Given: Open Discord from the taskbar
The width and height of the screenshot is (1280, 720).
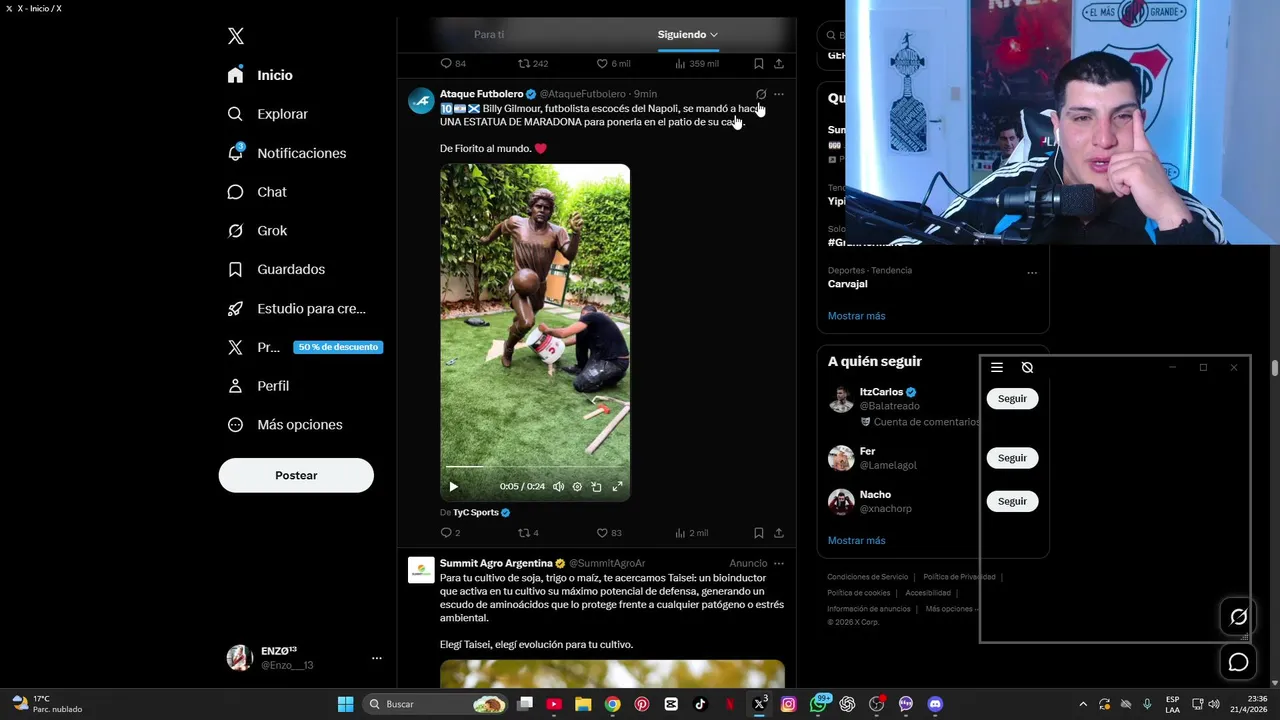Looking at the screenshot, I should pos(935,704).
